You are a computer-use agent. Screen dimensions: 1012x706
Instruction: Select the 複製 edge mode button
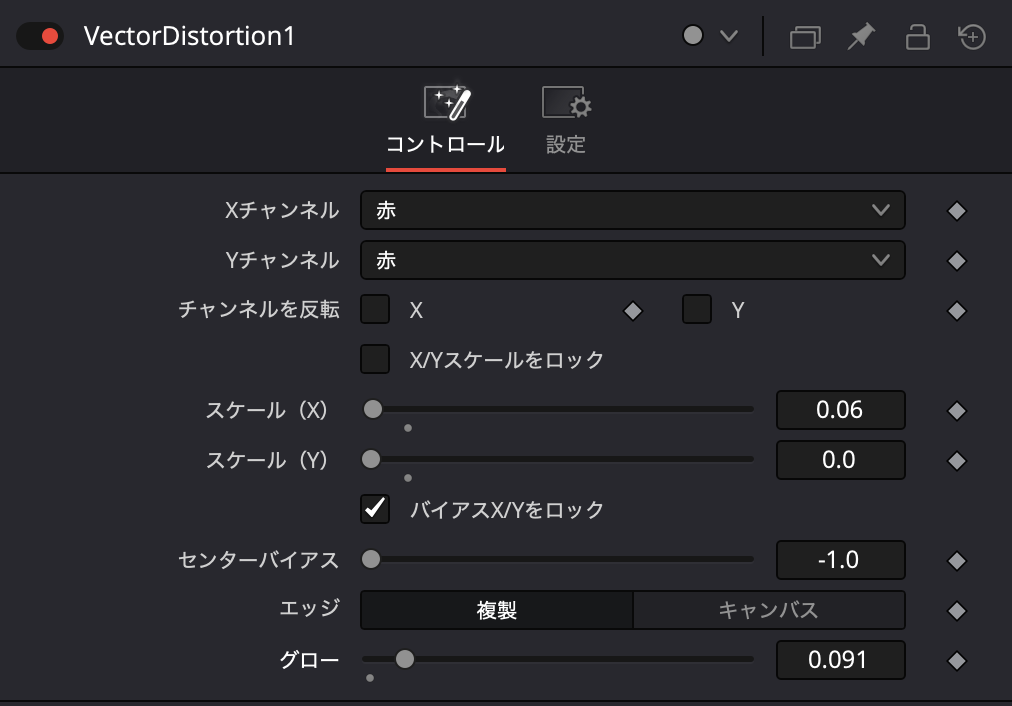click(496, 610)
